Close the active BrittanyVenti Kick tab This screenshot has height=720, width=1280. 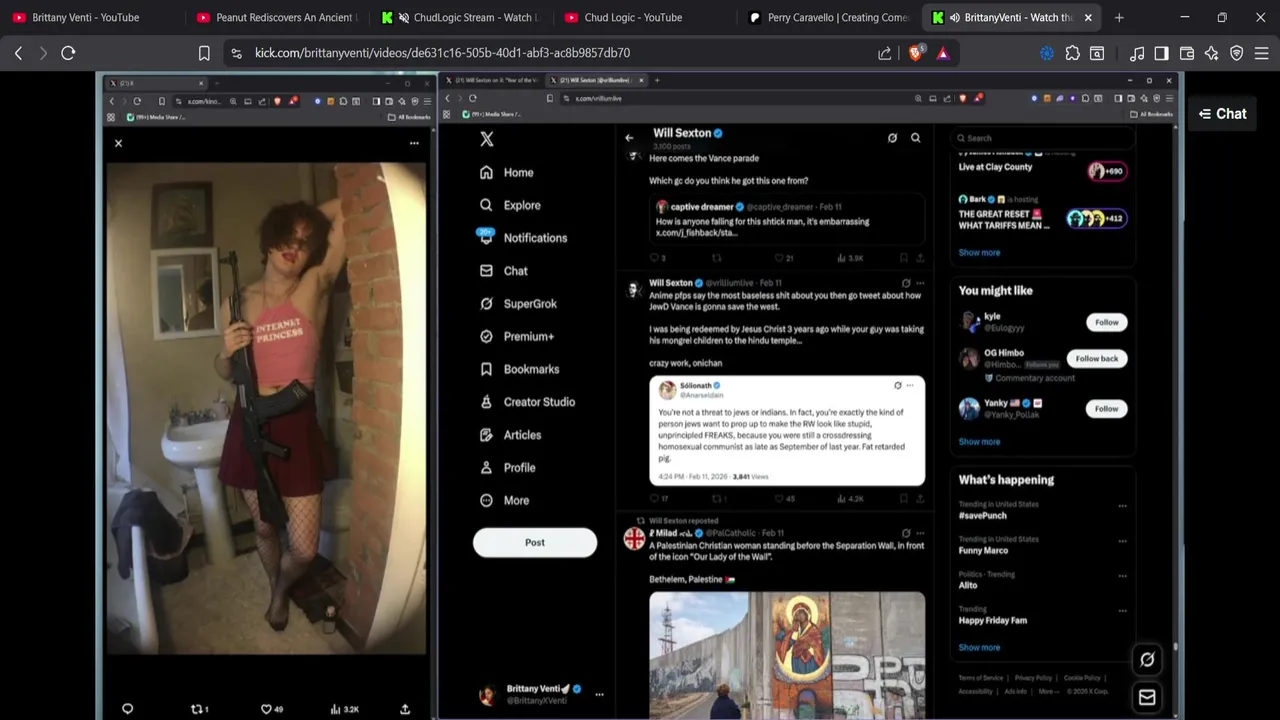(x=1088, y=17)
